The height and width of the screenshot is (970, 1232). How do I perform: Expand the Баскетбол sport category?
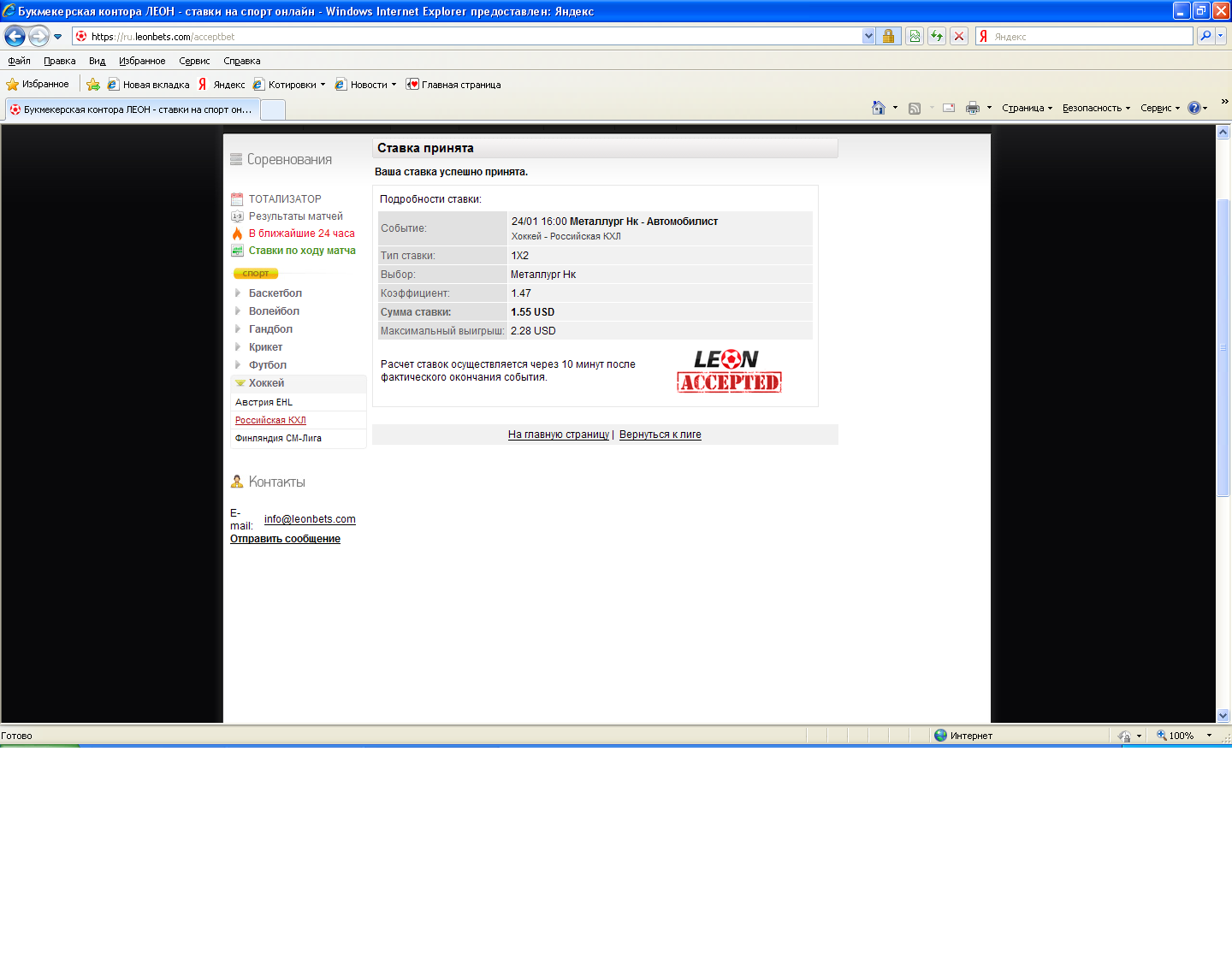point(275,293)
